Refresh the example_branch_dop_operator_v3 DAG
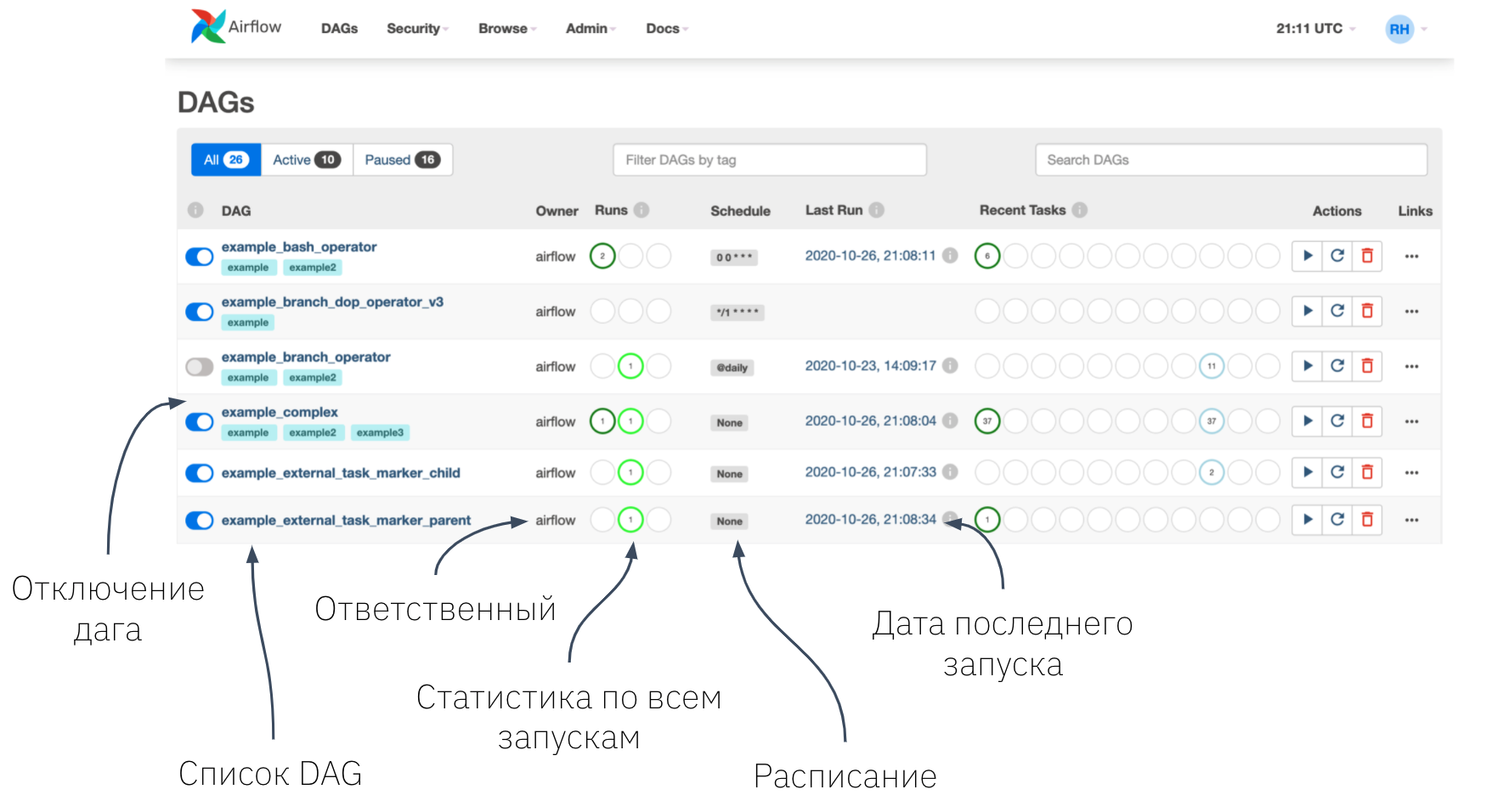The height and width of the screenshot is (812, 1492). pyautogui.click(x=1337, y=311)
